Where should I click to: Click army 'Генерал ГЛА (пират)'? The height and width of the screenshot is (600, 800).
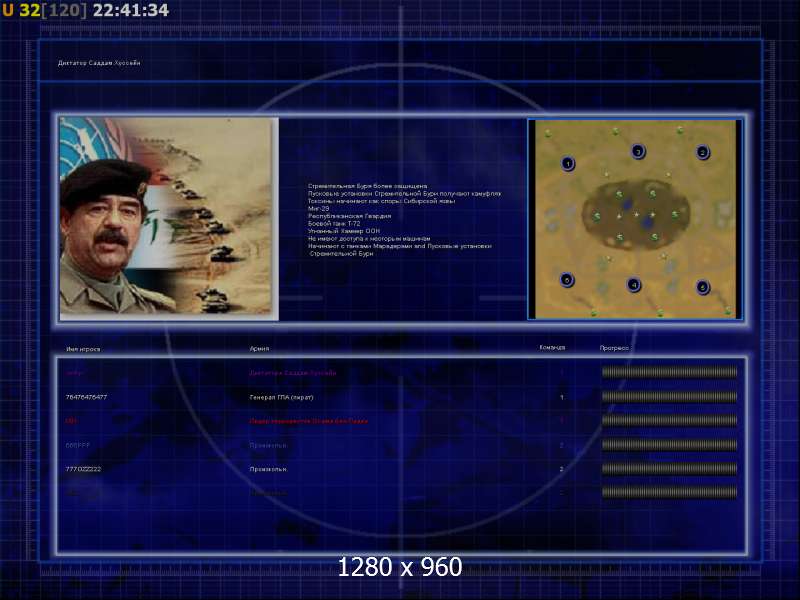click(x=281, y=397)
